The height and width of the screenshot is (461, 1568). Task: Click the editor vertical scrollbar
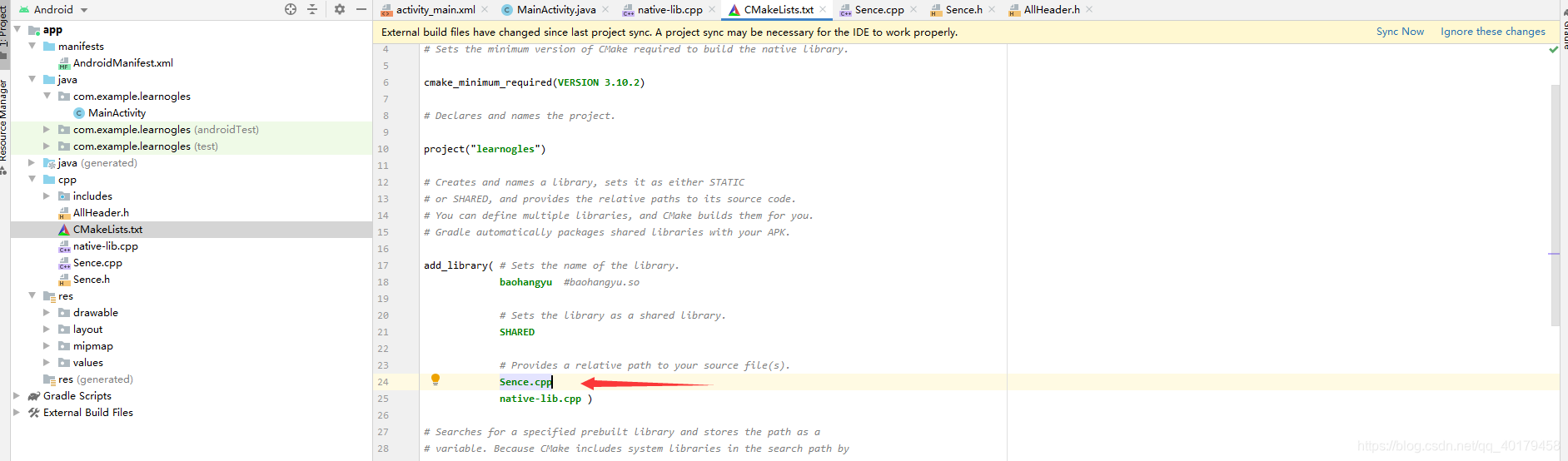pos(1555,205)
